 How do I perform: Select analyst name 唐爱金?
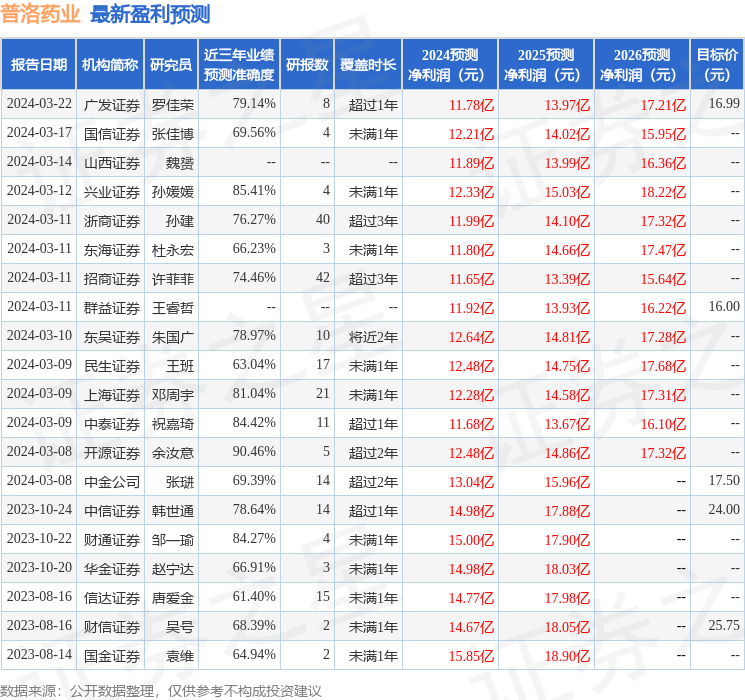(x=172, y=598)
